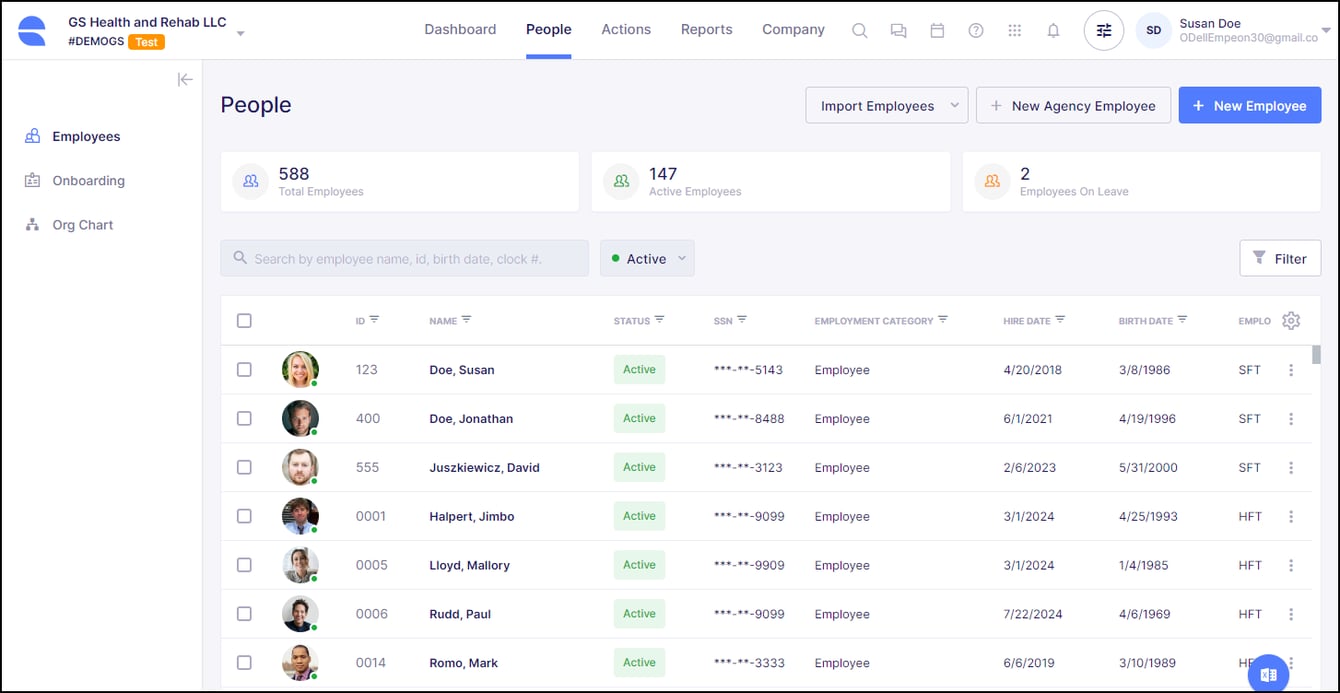This screenshot has height=693, width=1340.
Task: Open the apps grid icon
Action: point(1014,30)
